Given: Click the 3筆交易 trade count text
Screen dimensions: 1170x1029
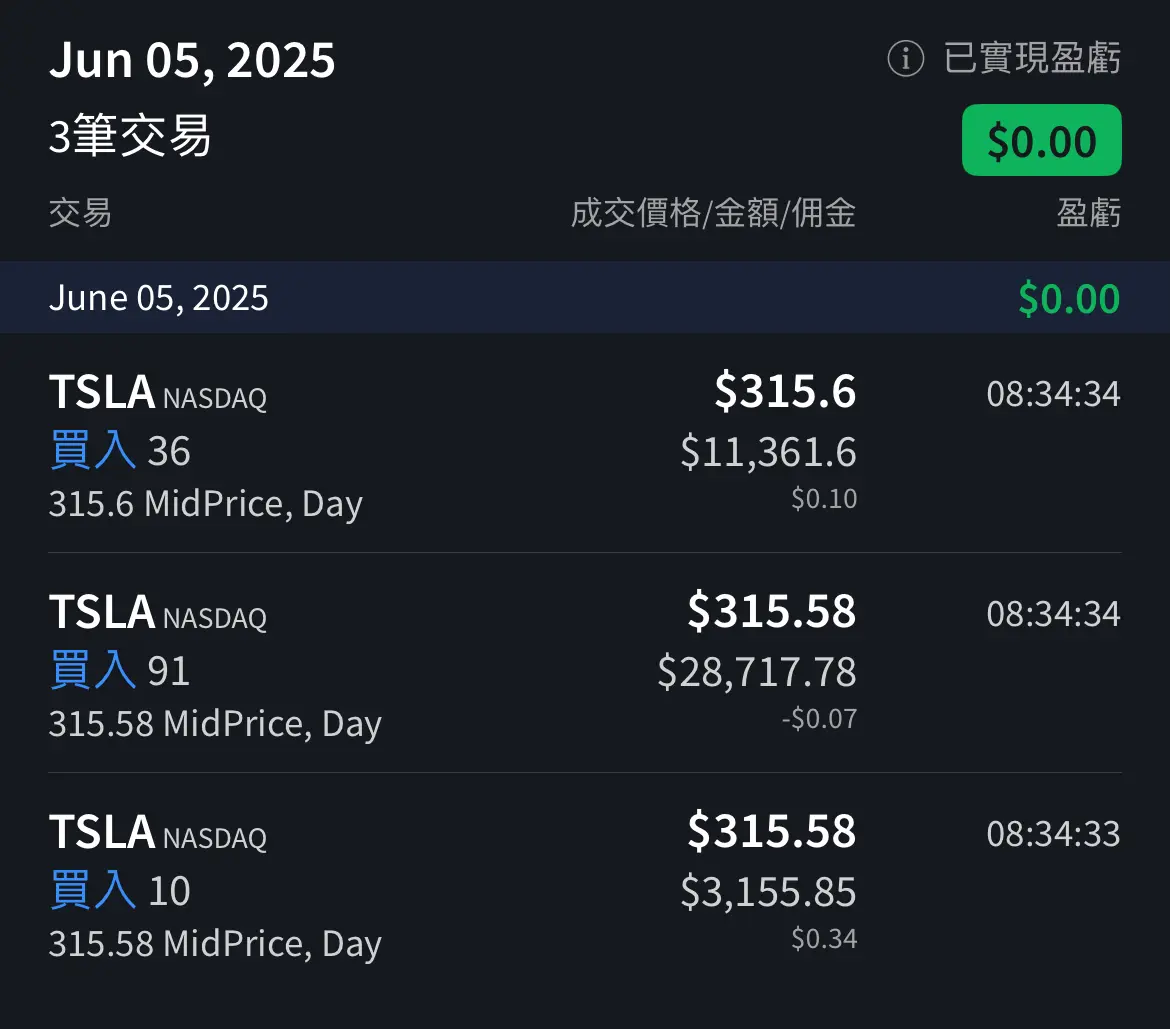Looking at the screenshot, I should click(x=130, y=136).
